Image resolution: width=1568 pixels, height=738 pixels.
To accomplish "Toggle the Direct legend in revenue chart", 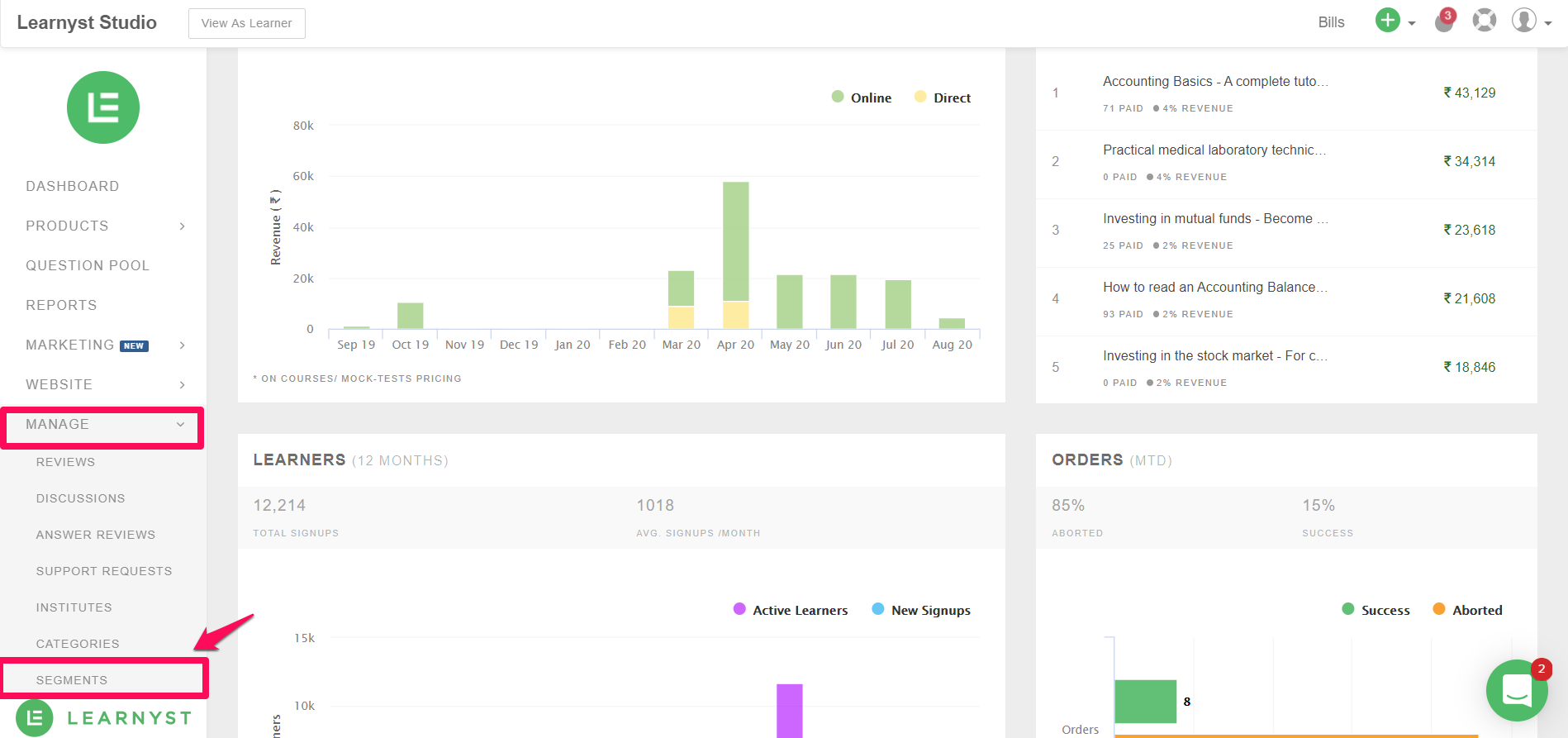I will (943, 98).
